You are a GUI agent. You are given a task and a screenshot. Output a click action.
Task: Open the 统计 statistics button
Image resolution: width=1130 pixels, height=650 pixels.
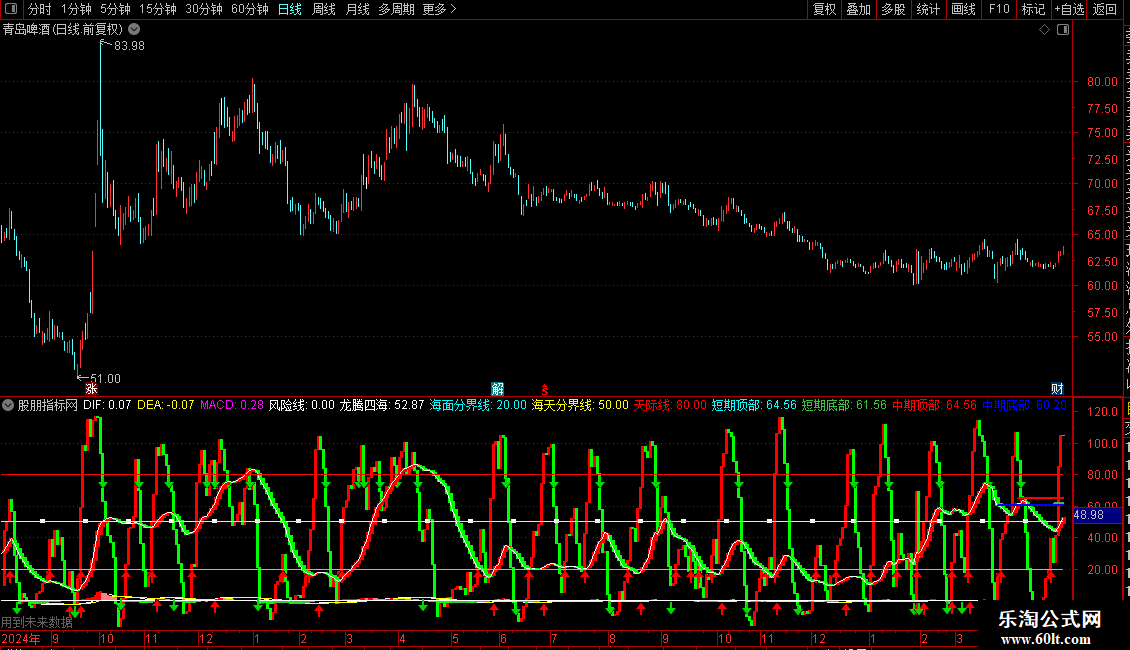pos(928,9)
